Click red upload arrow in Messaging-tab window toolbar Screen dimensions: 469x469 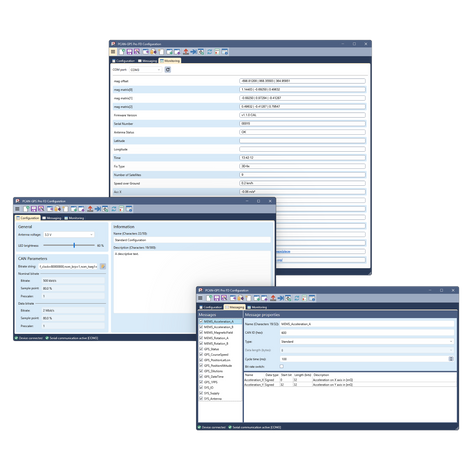[273, 298]
